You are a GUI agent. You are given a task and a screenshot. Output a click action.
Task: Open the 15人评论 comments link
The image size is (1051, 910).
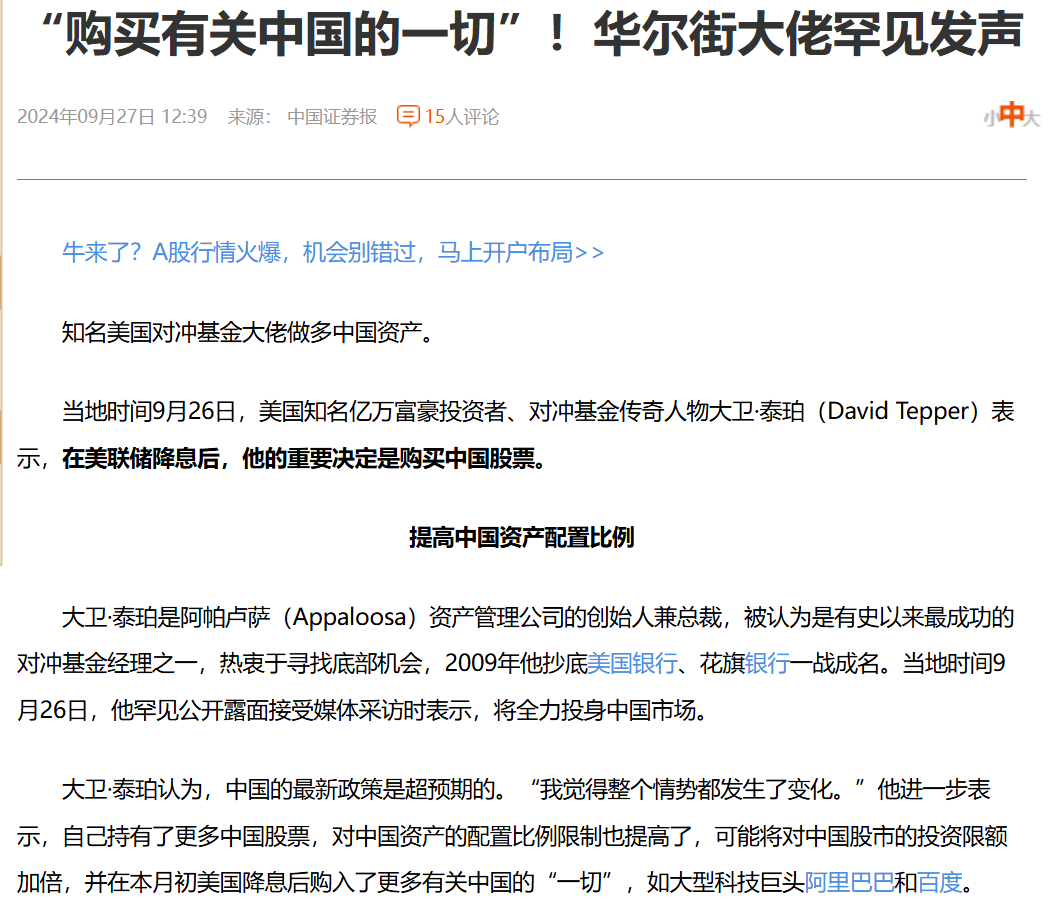(462, 117)
